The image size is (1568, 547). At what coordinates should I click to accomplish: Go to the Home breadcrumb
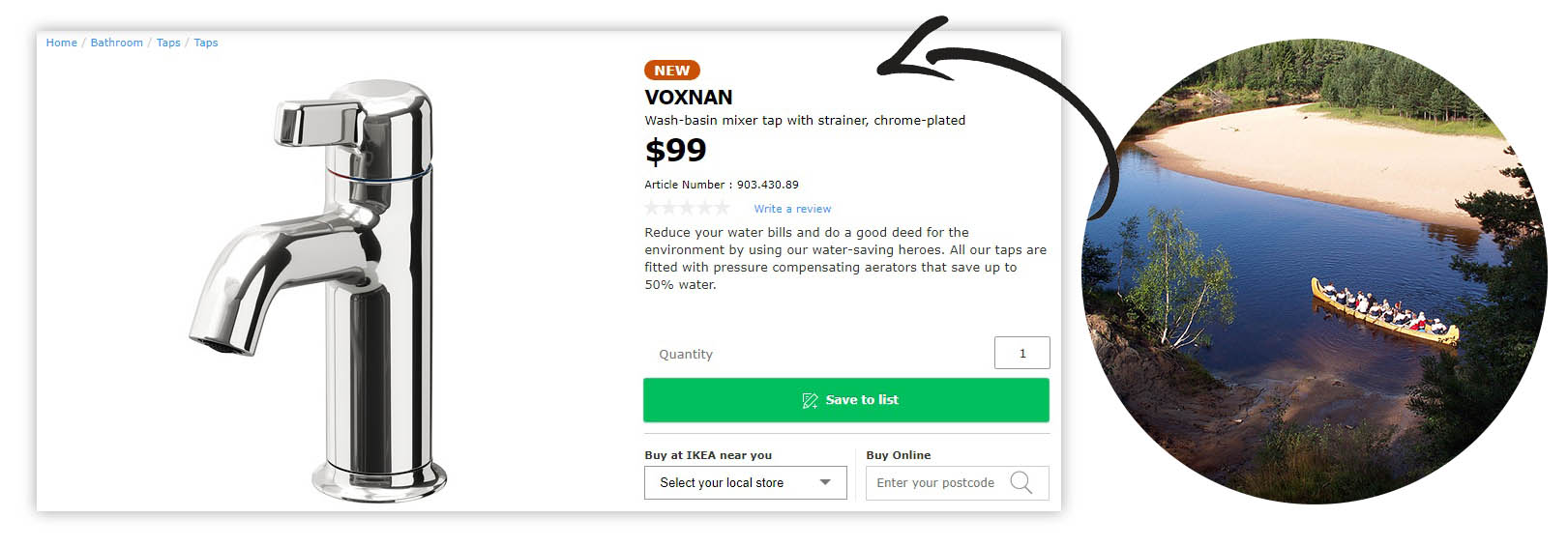coord(61,43)
